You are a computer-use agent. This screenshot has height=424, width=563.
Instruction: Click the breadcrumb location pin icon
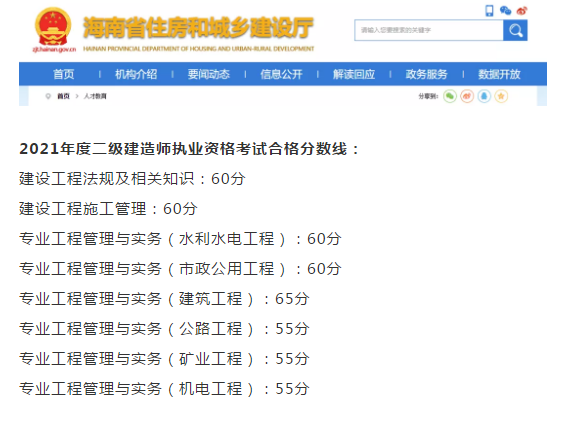tap(48, 96)
